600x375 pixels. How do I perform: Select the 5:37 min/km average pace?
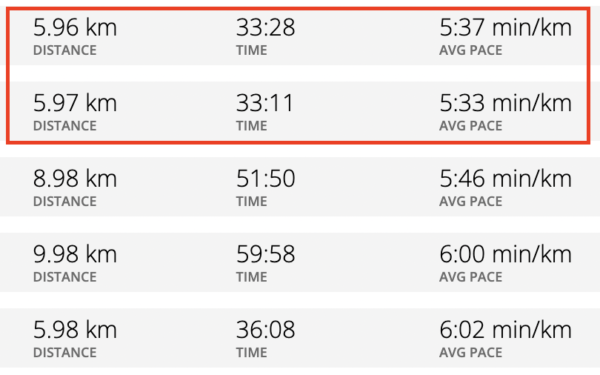point(505,28)
